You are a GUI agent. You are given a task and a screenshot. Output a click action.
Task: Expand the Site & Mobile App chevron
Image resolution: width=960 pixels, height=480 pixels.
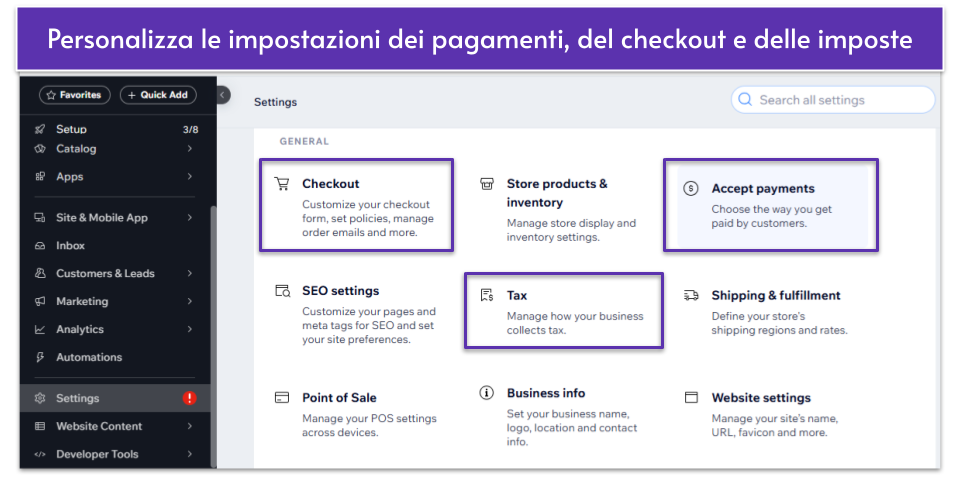pos(190,217)
